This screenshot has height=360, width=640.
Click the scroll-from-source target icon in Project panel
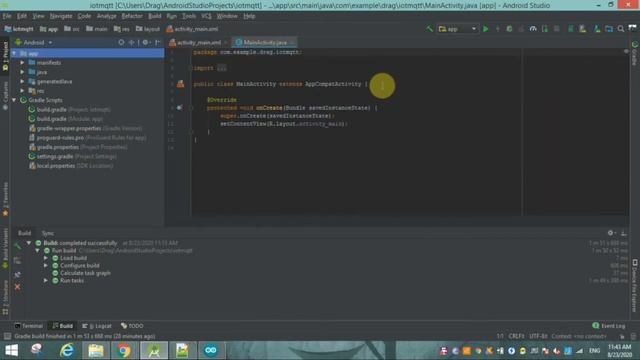[x=121, y=42]
